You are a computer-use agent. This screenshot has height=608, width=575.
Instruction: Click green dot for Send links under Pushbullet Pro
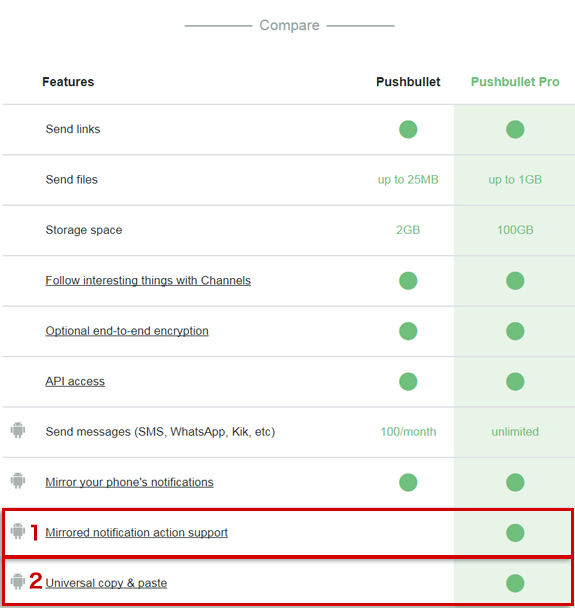(515, 129)
